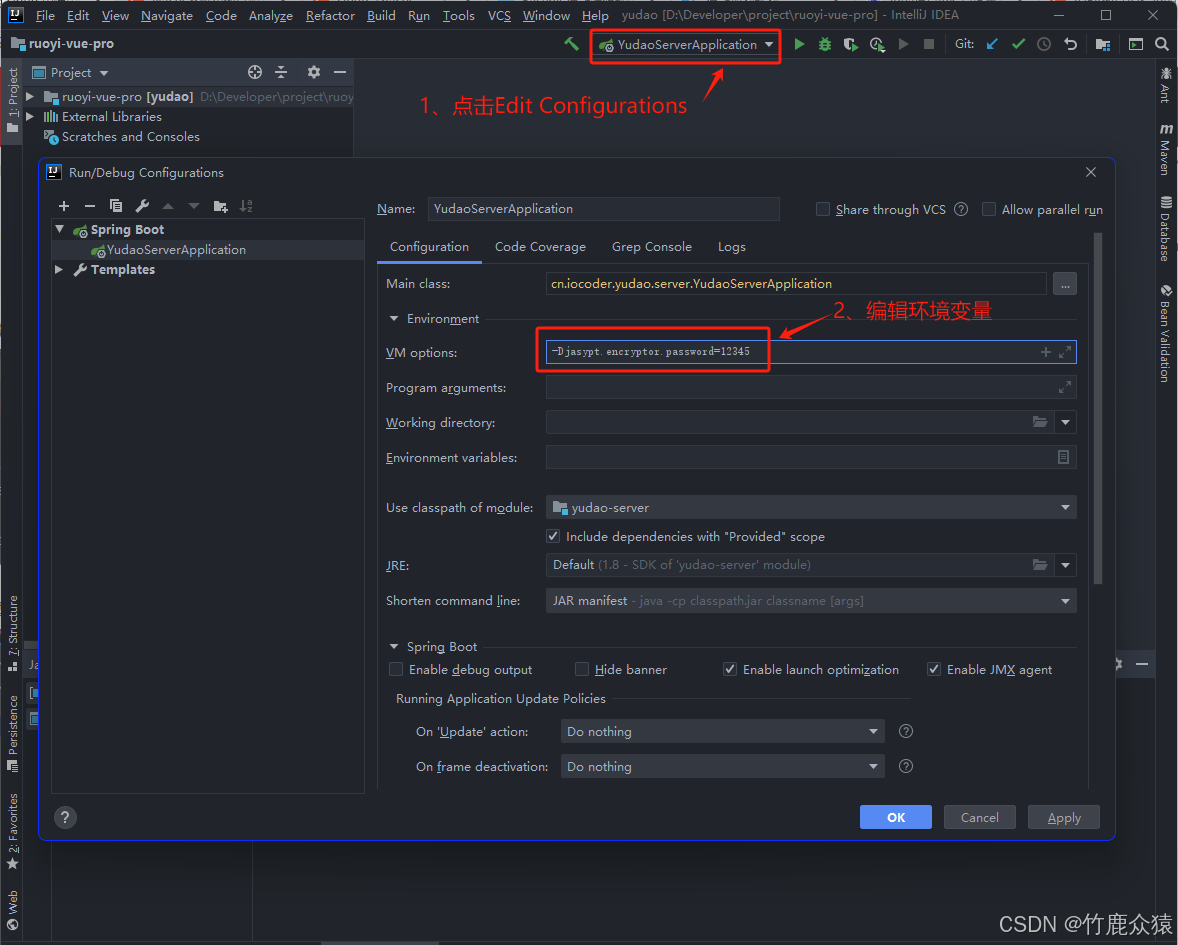
Task: Click the plus icon inside VM options
Action: tap(1045, 352)
